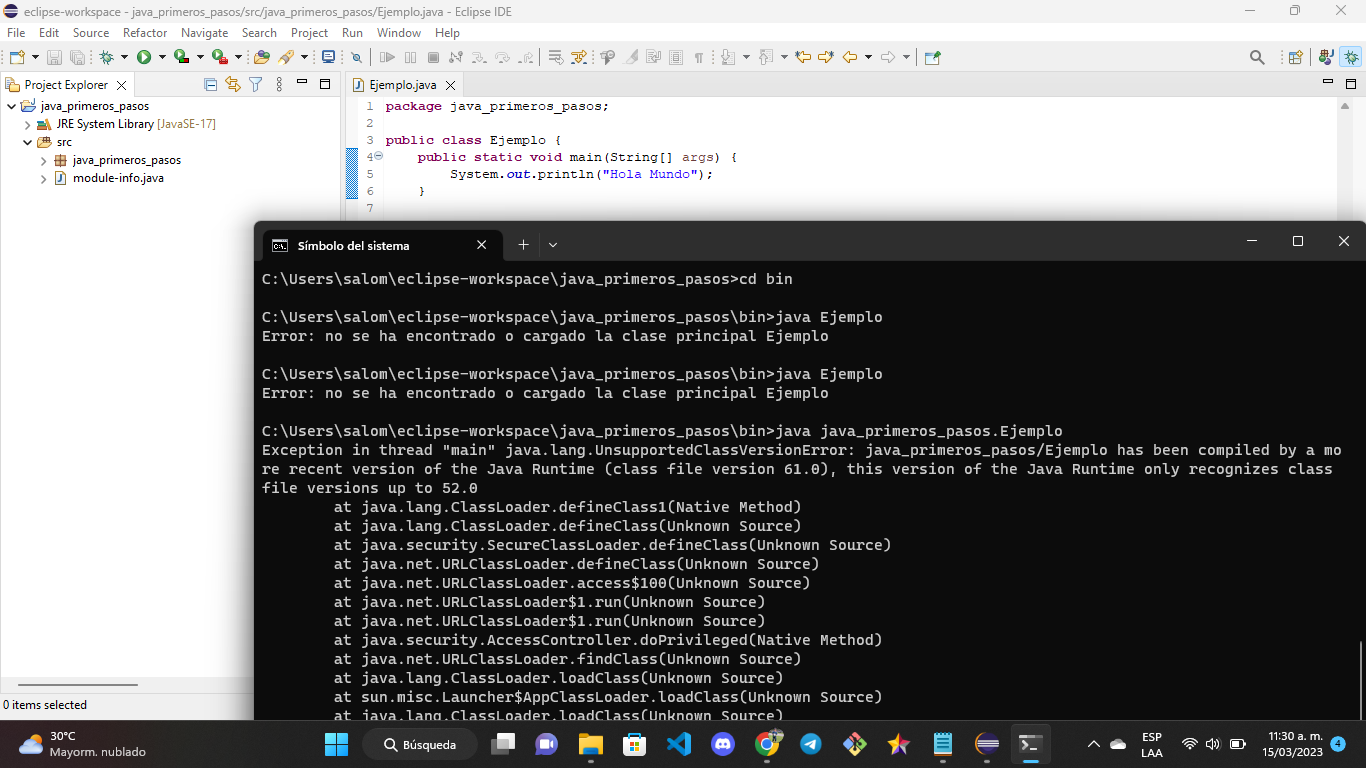The image size is (1366, 768).
Task: Open Project Explorer View Menu (three dots)
Action: 279,85
